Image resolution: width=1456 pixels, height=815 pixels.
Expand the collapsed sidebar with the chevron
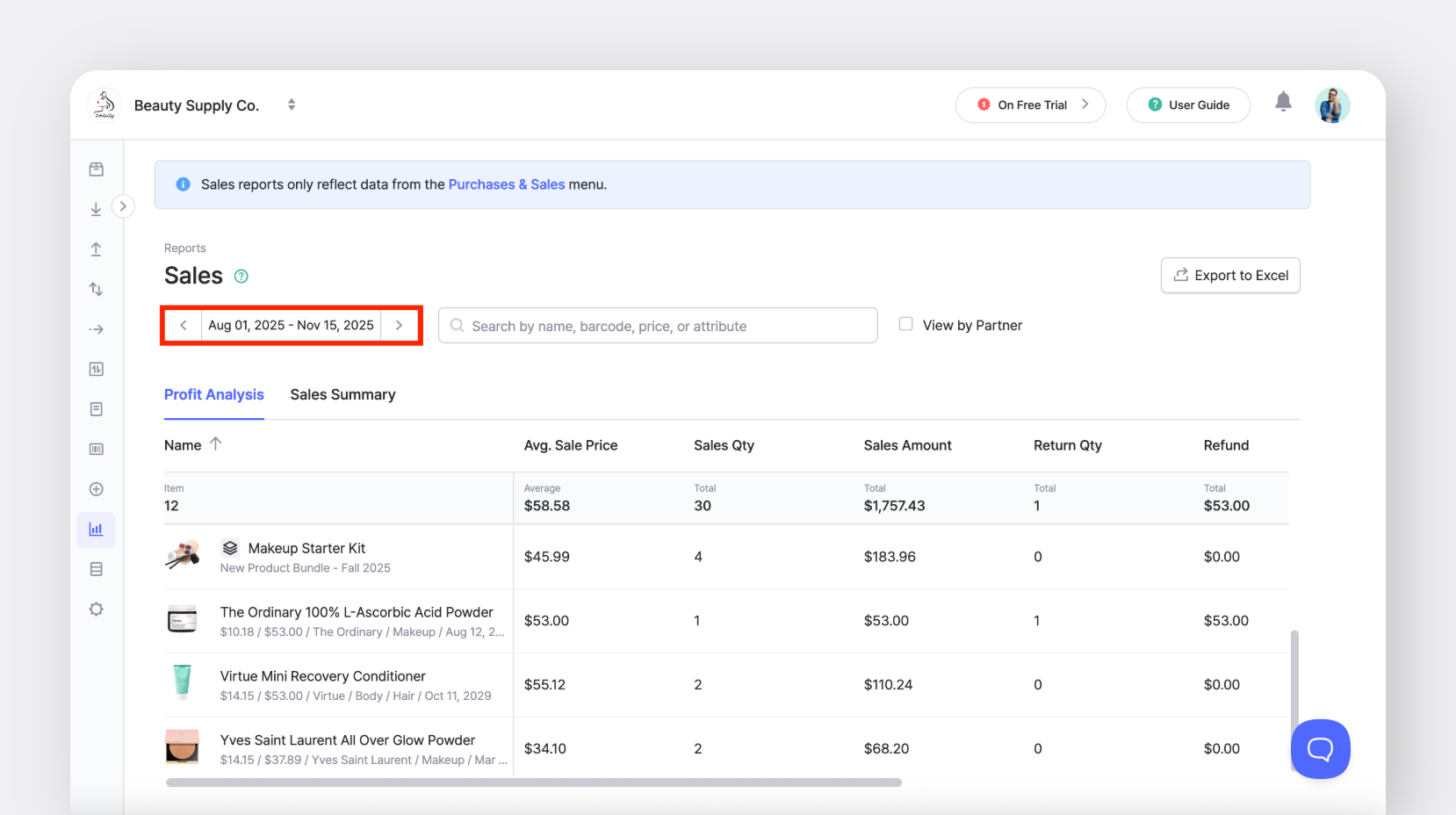point(123,206)
